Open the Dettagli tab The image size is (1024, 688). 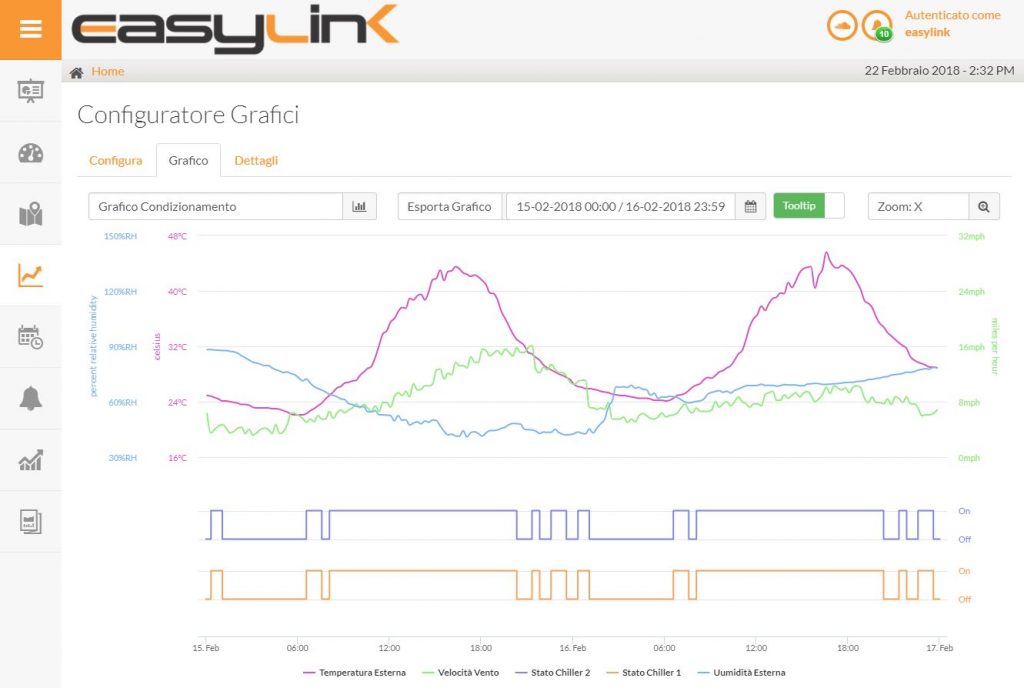[256, 160]
